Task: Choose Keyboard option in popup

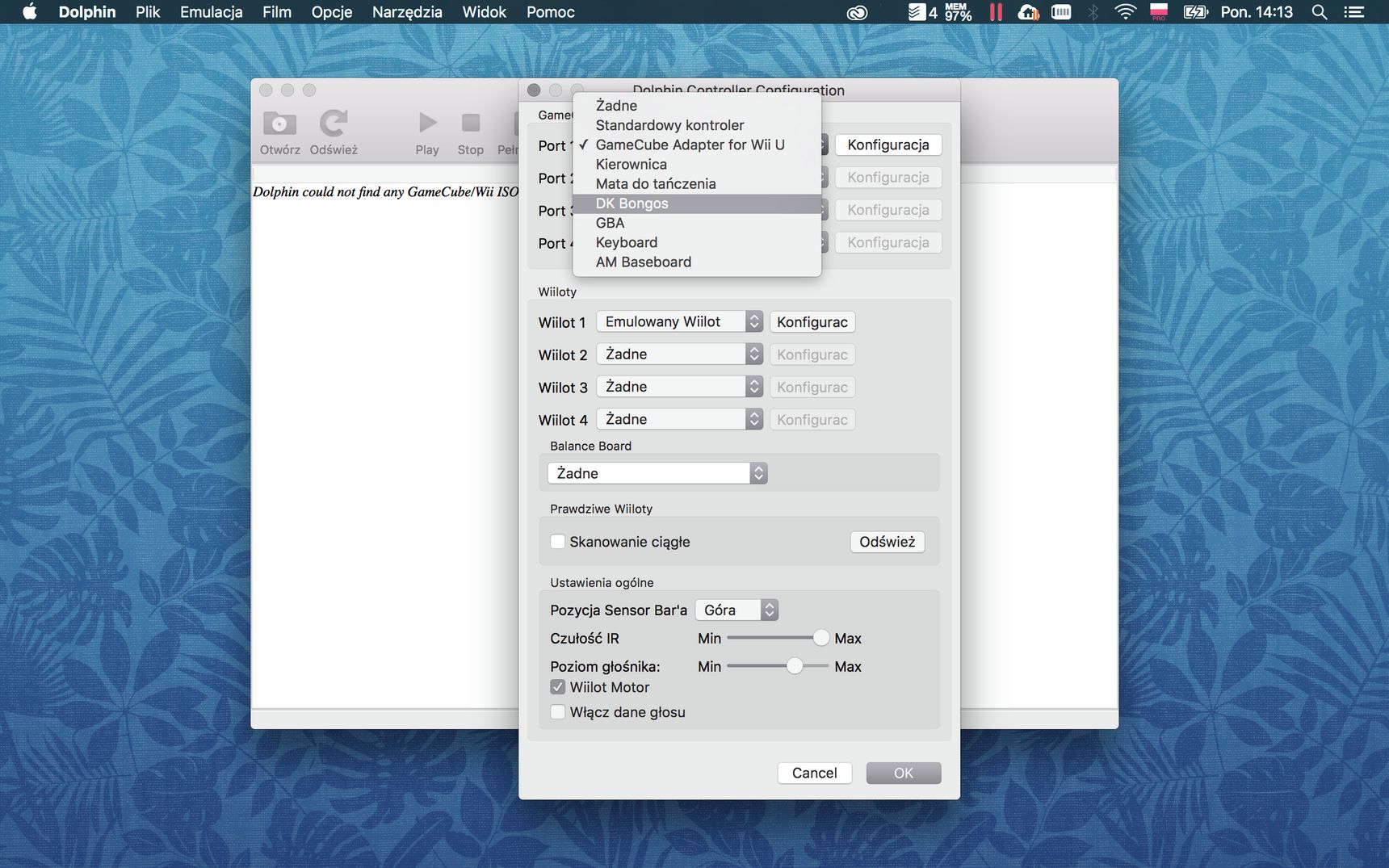Action: pos(697,242)
